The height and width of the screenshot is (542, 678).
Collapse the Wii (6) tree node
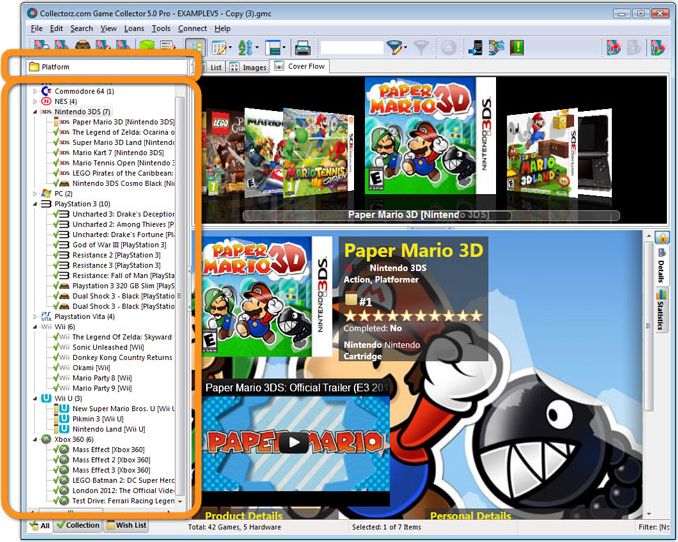35,327
